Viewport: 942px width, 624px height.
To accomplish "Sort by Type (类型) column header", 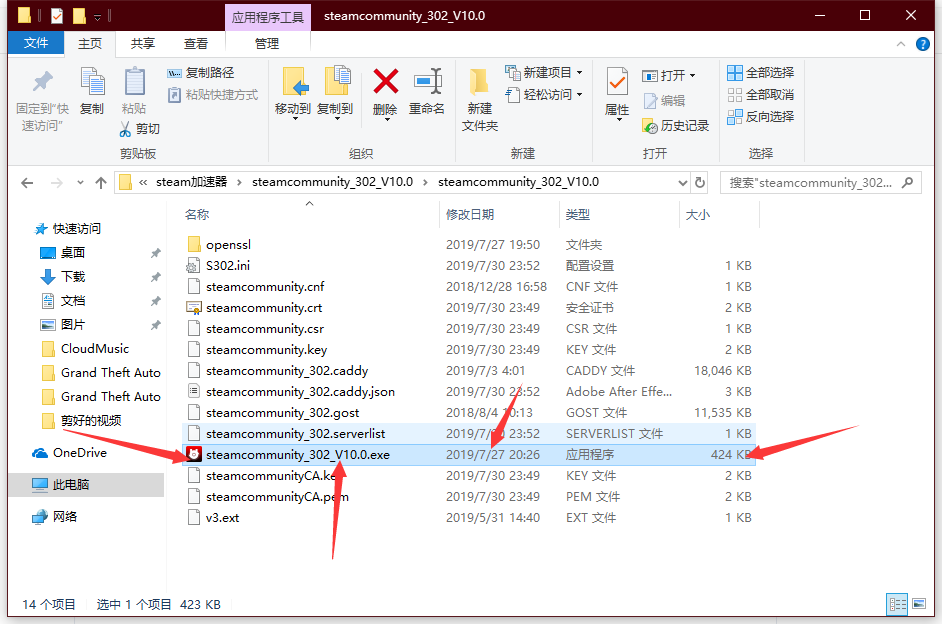I will click(x=578, y=214).
